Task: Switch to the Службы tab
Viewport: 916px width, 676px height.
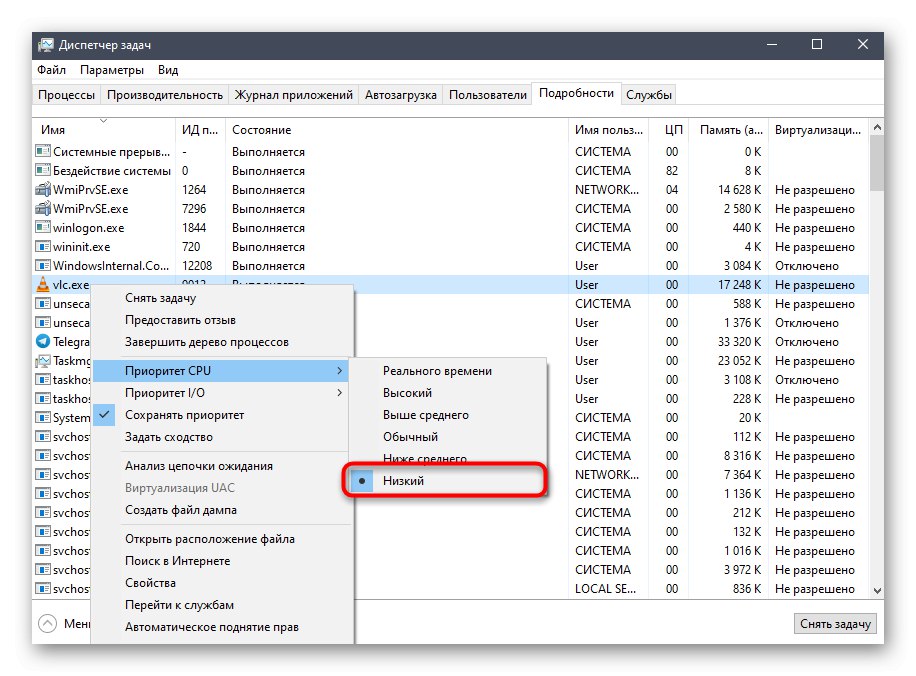Action: point(649,93)
